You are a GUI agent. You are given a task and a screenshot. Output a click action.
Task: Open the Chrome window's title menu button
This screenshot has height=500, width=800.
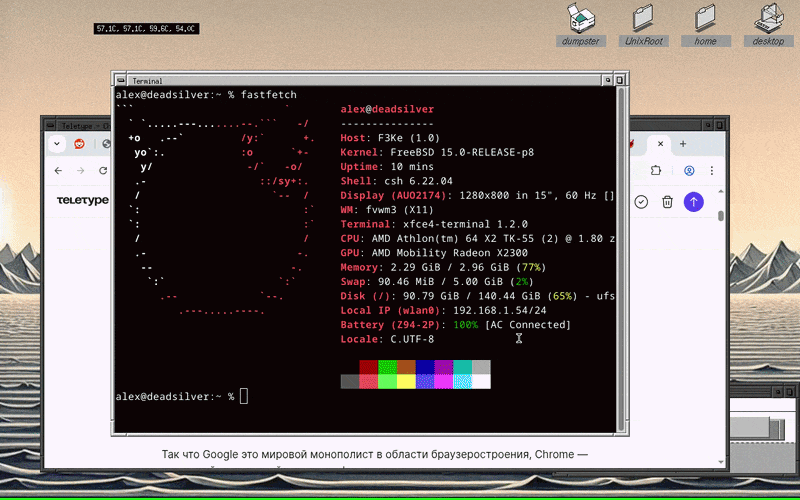50,126
